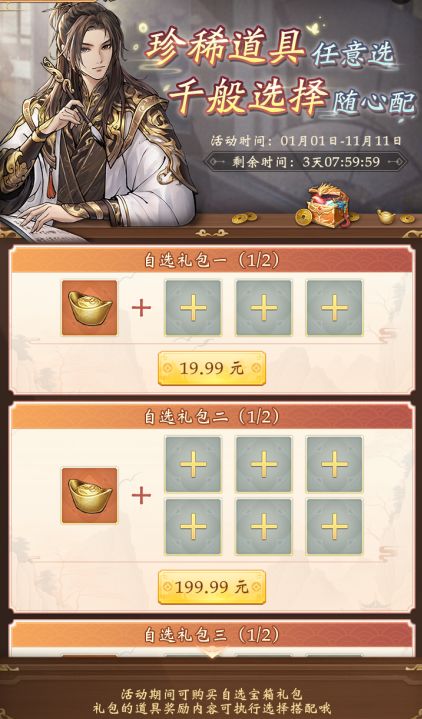Viewport: 422px width, 719px height.
Task: Choose top-left plus slot in 自选礼包二
Action: point(193,465)
